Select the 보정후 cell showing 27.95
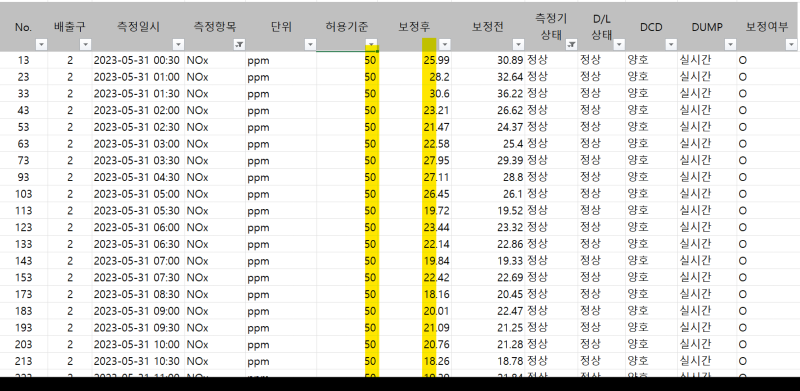The height and width of the screenshot is (391, 800). pyautogui.click(x=414, y=160)
